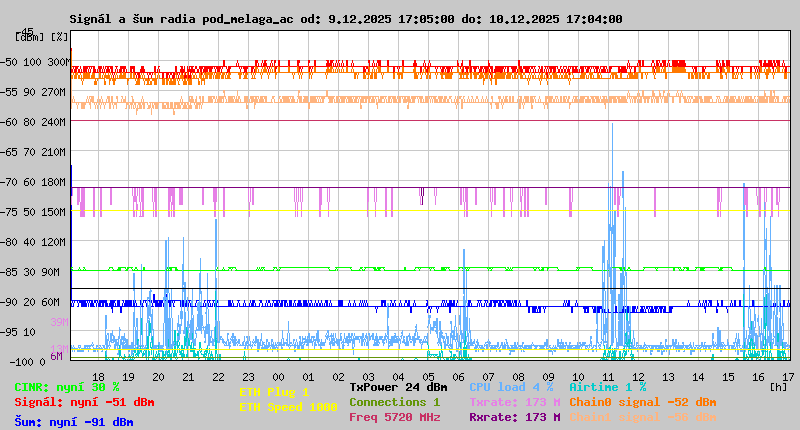800x430 pixels.
Task: Click the Chain0 signal -52 dBm label
Action: point(642,402)
